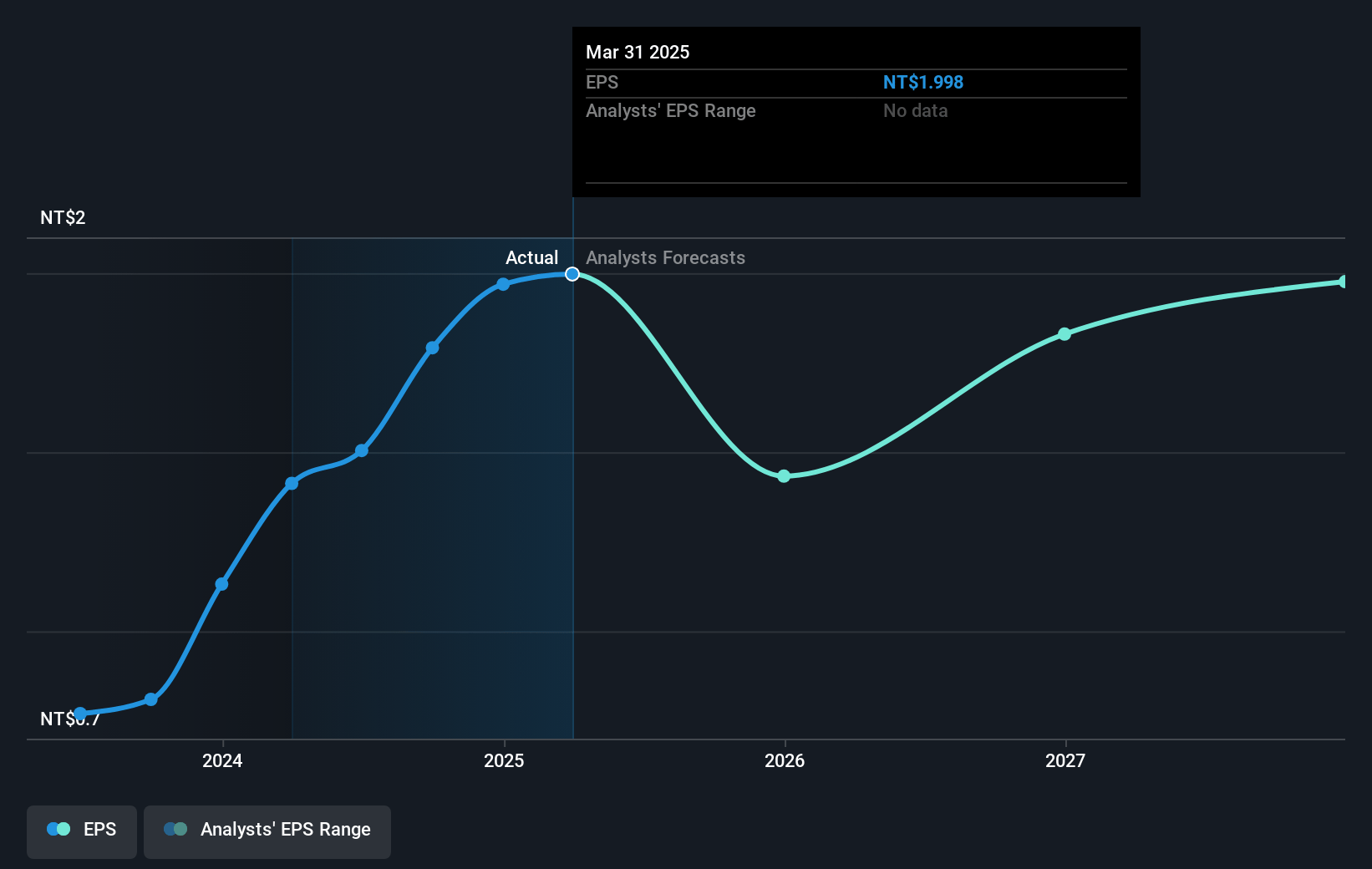Click the Mar 31 2025 tooltip date

click(638, 52)
